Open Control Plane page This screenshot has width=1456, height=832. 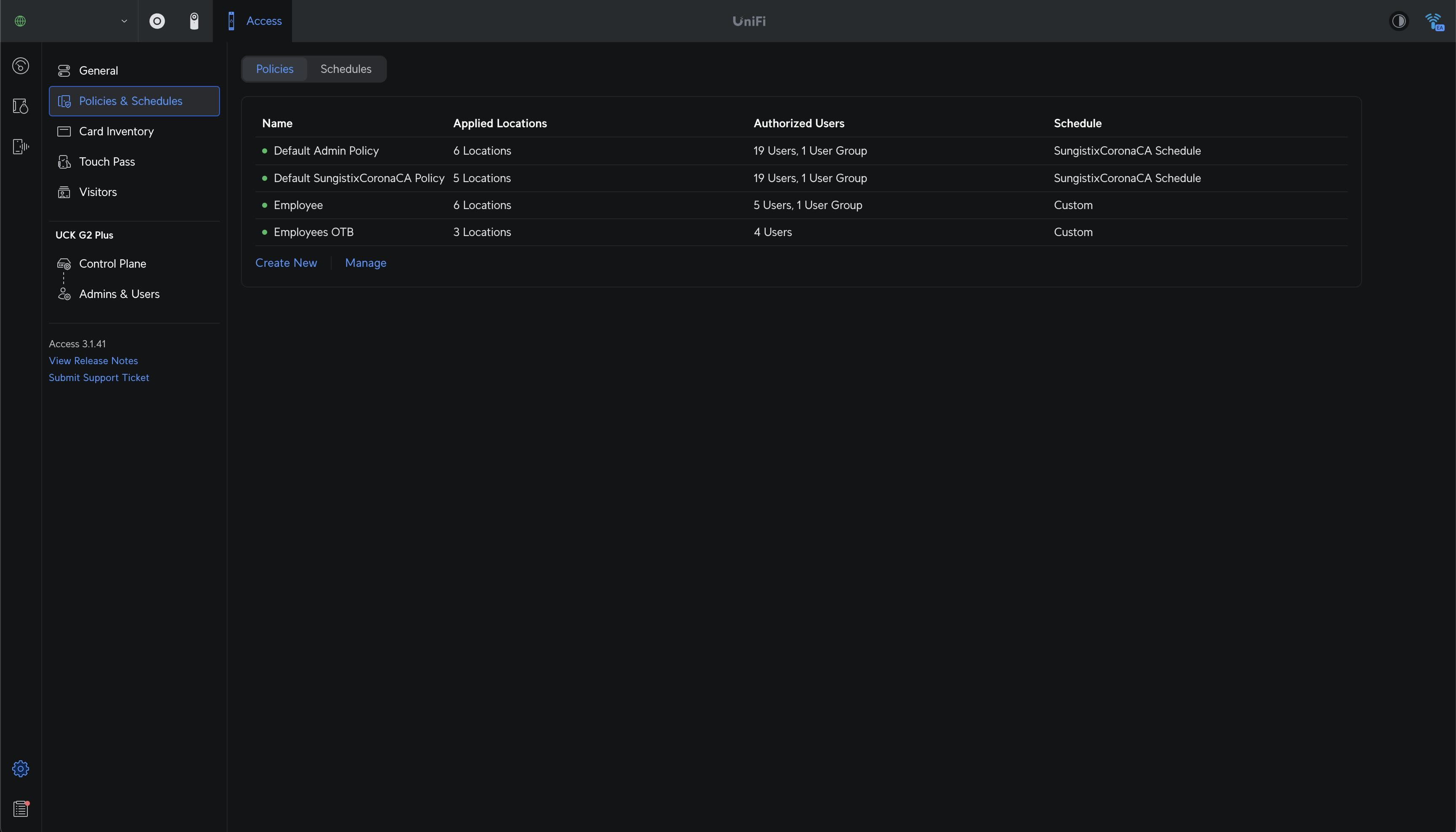click(x=134, y=263)
